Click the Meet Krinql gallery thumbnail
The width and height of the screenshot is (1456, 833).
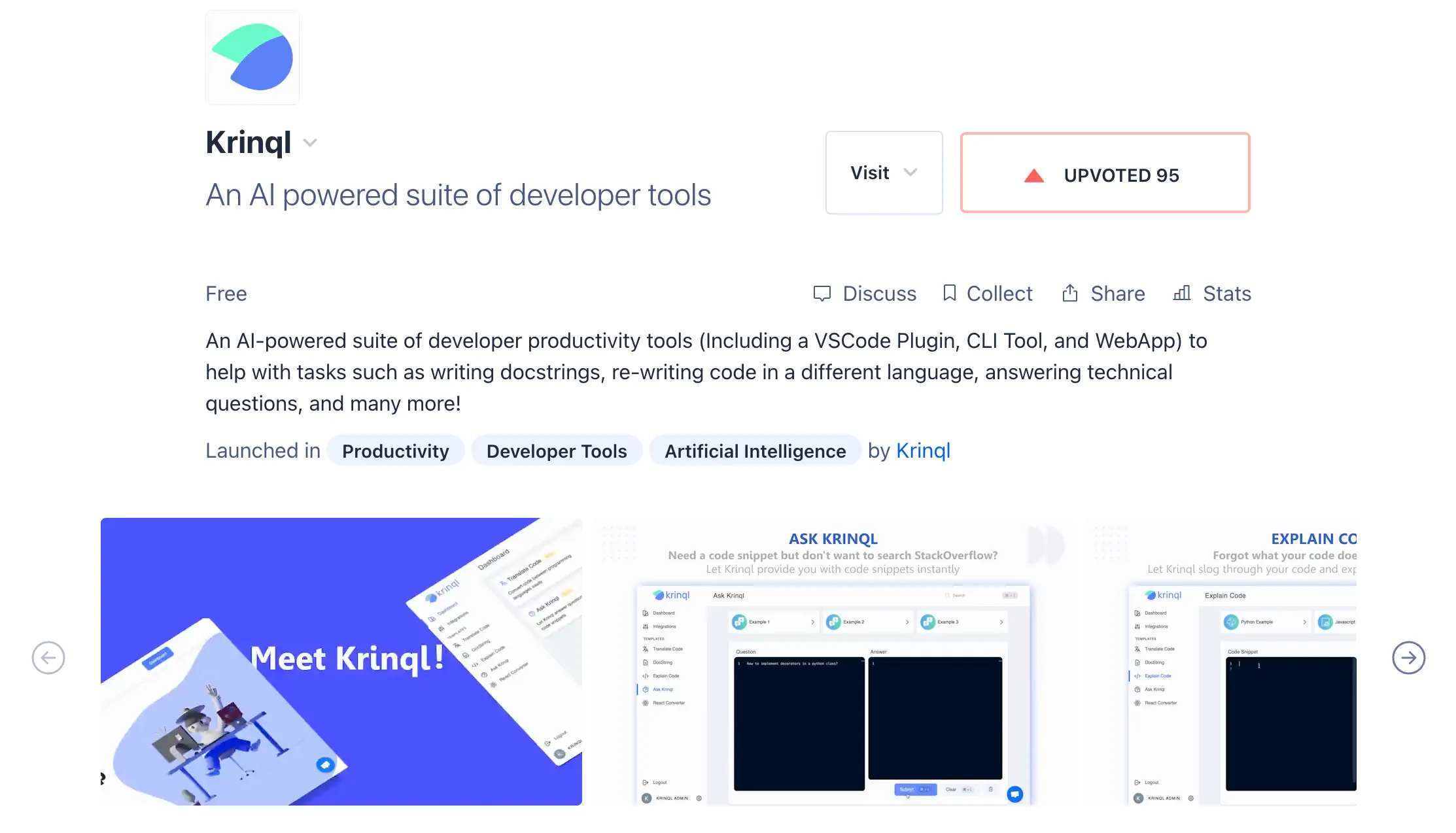pyautogui.click(x=340, y=660)
